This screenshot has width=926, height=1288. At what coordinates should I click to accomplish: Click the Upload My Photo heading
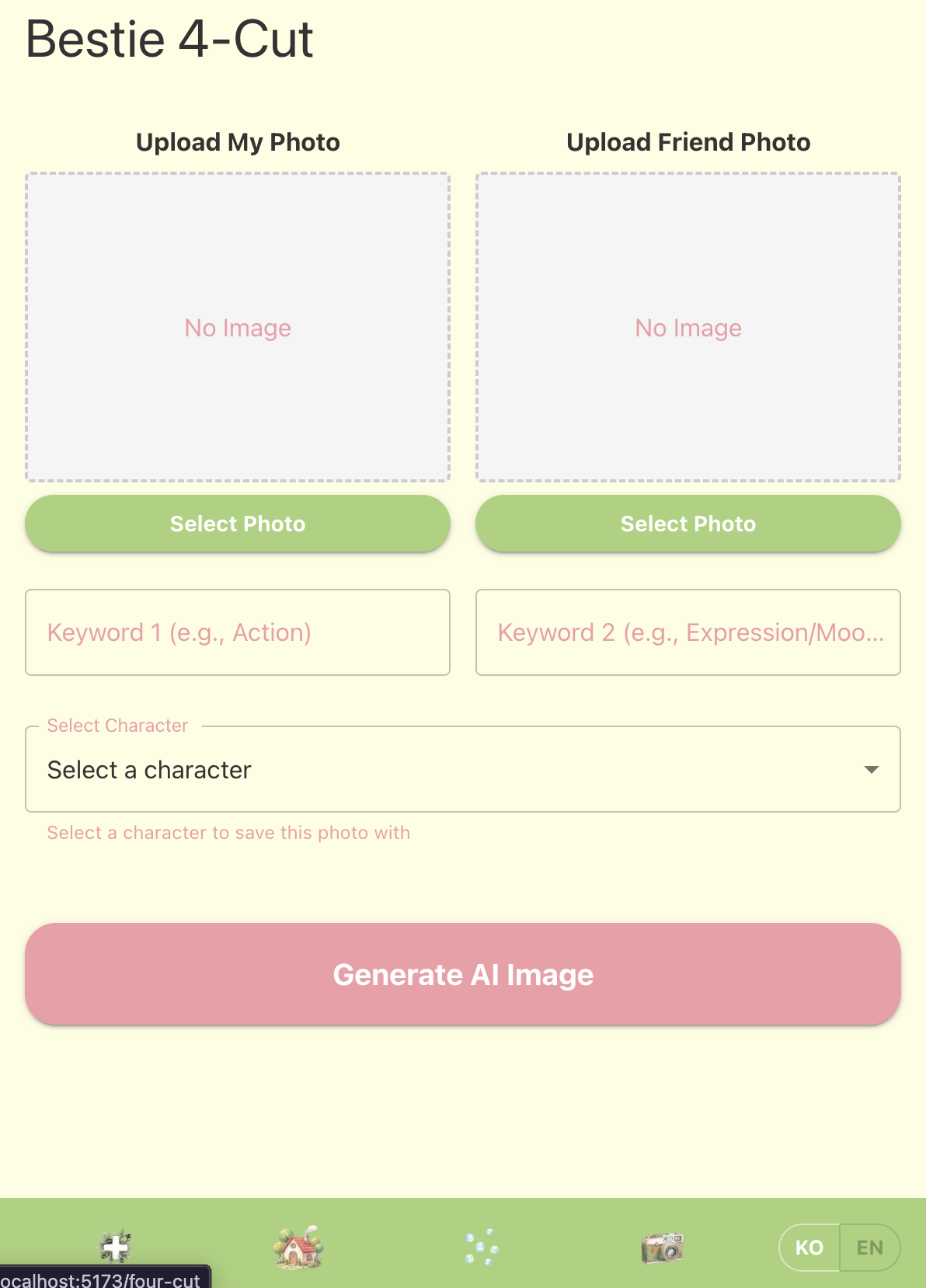point(238,142)
